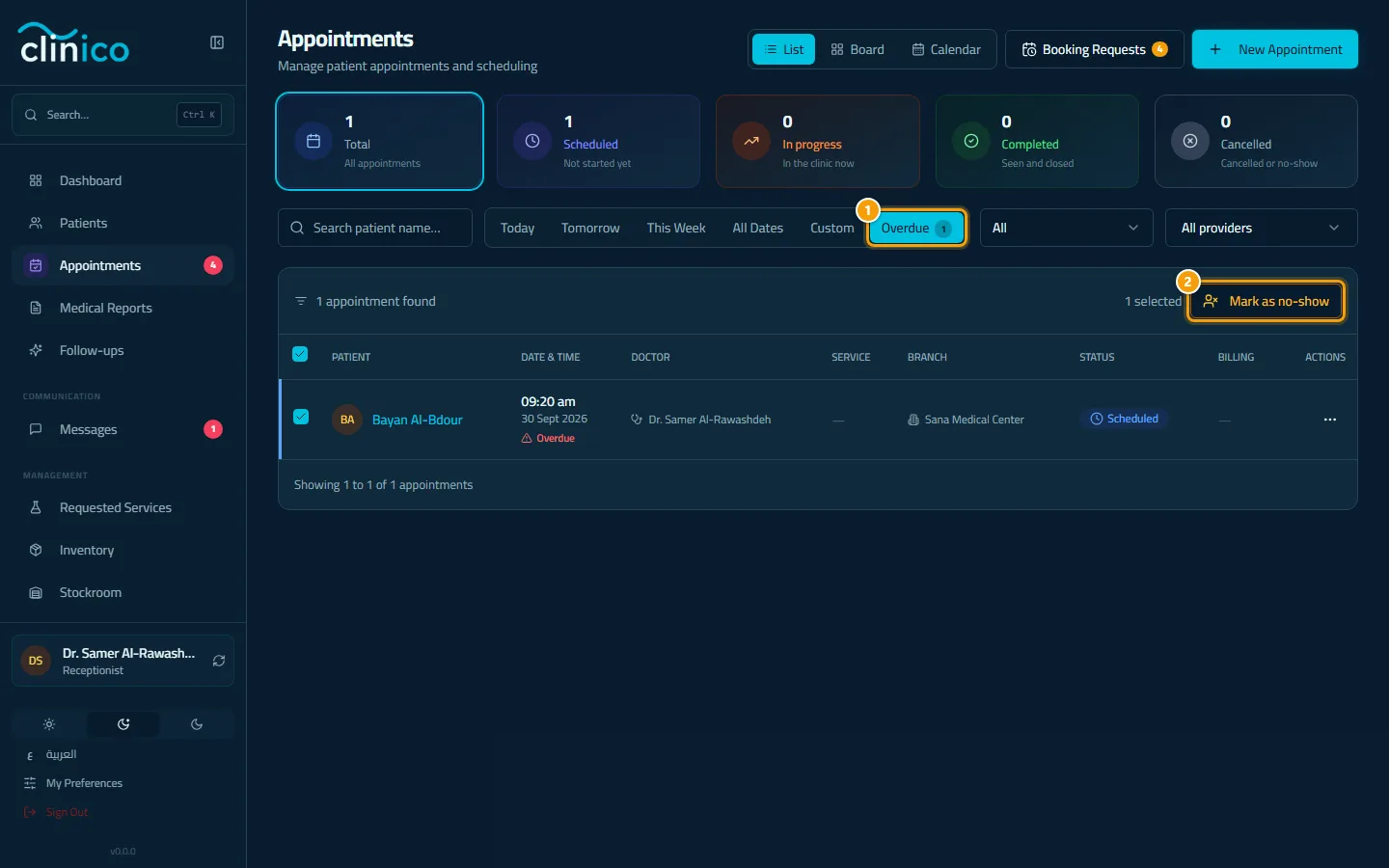Screen dimensions: 1389x868
Task: Click the Scheduled clock icon card
Action: point(532,141)
